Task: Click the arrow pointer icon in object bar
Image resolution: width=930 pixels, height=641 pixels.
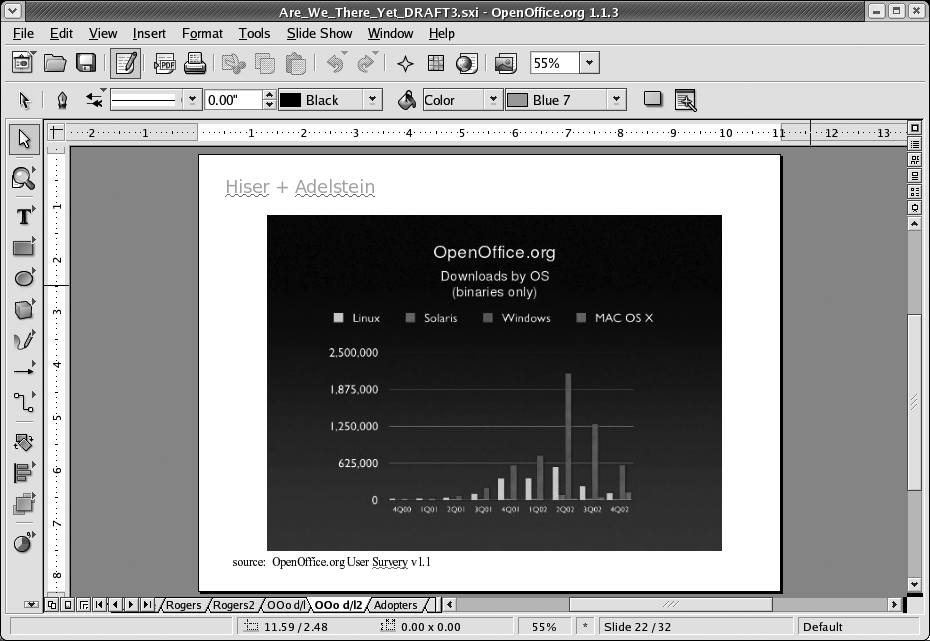Action: (24, 100)
